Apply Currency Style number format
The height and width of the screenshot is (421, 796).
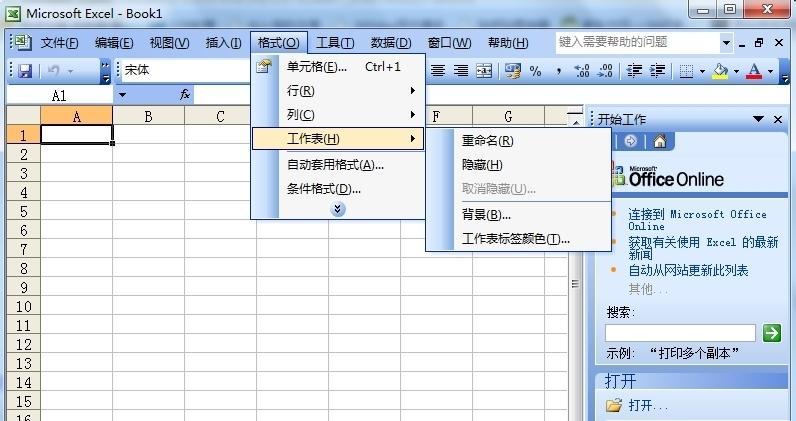click(513, 71)
